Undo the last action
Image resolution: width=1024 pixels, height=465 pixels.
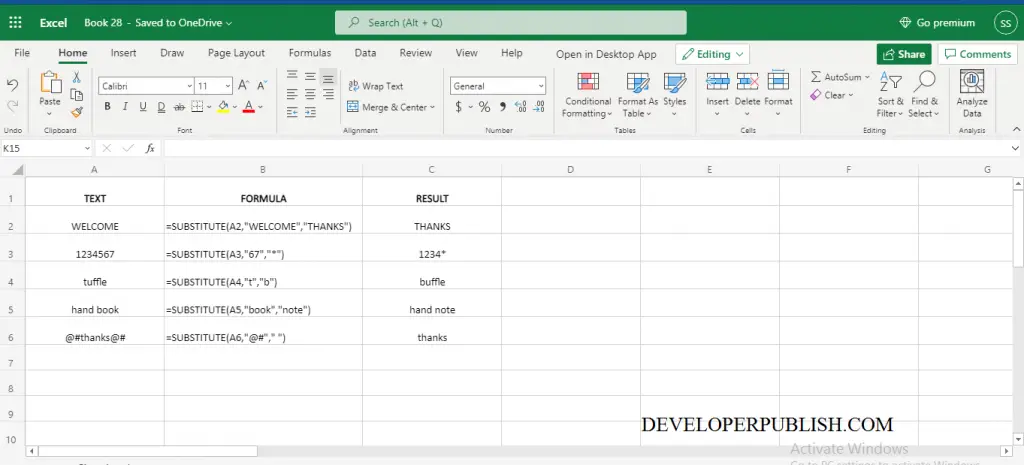coord(12,85)
